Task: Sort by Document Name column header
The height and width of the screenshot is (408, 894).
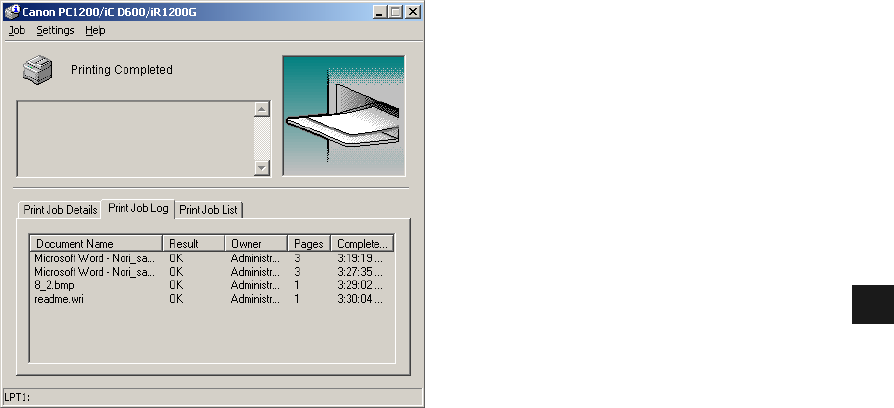Action: 96,244
